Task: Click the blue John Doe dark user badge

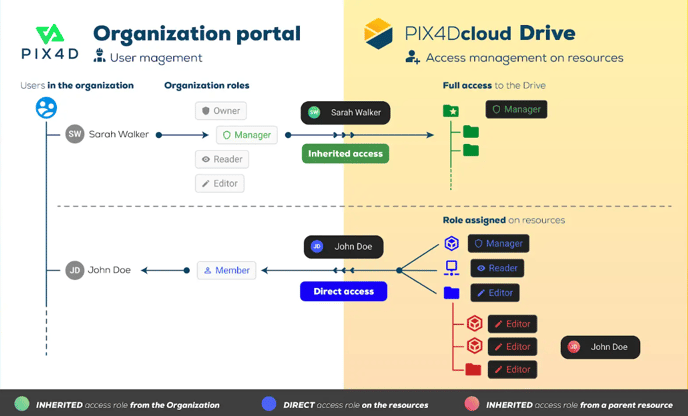Action: click(344, 247)
